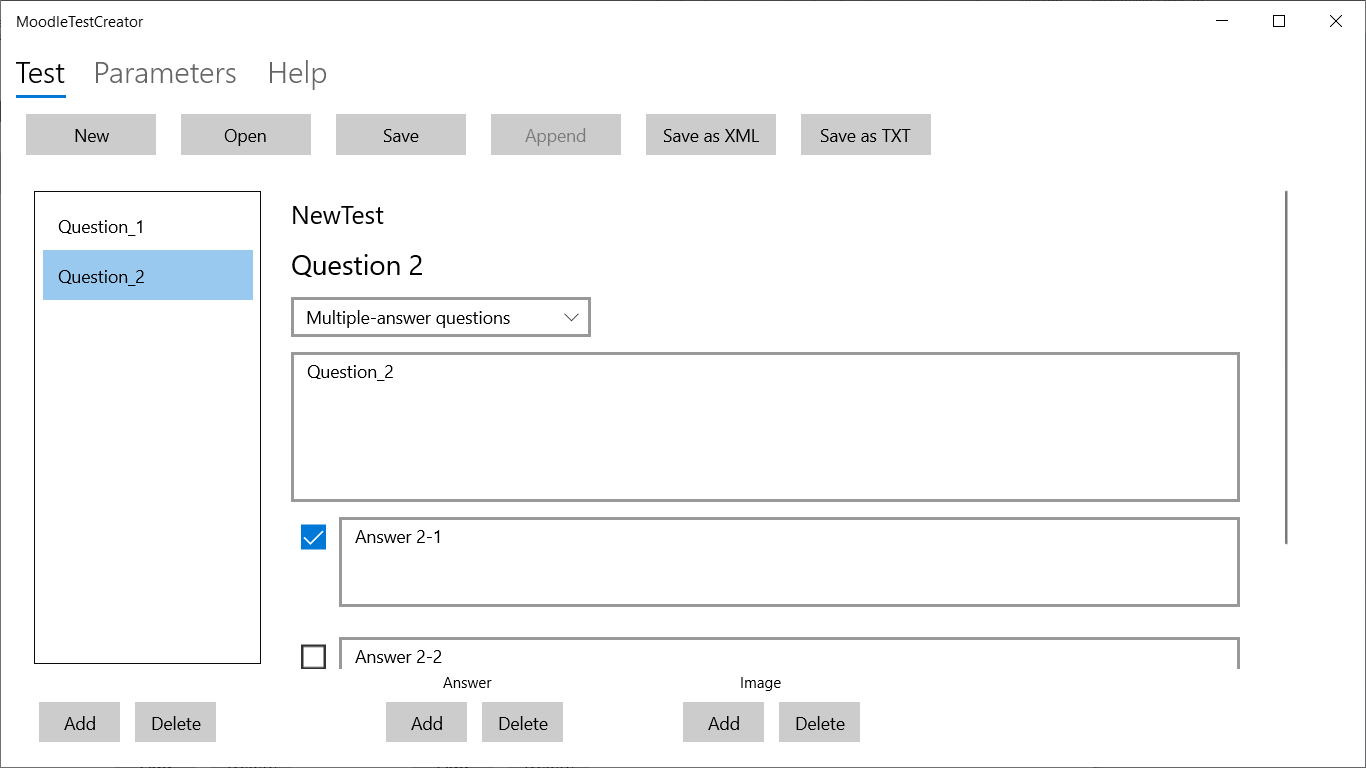Viewport: 1366px width, 768px height.
Task: Click the Open button
Action: 246,136
